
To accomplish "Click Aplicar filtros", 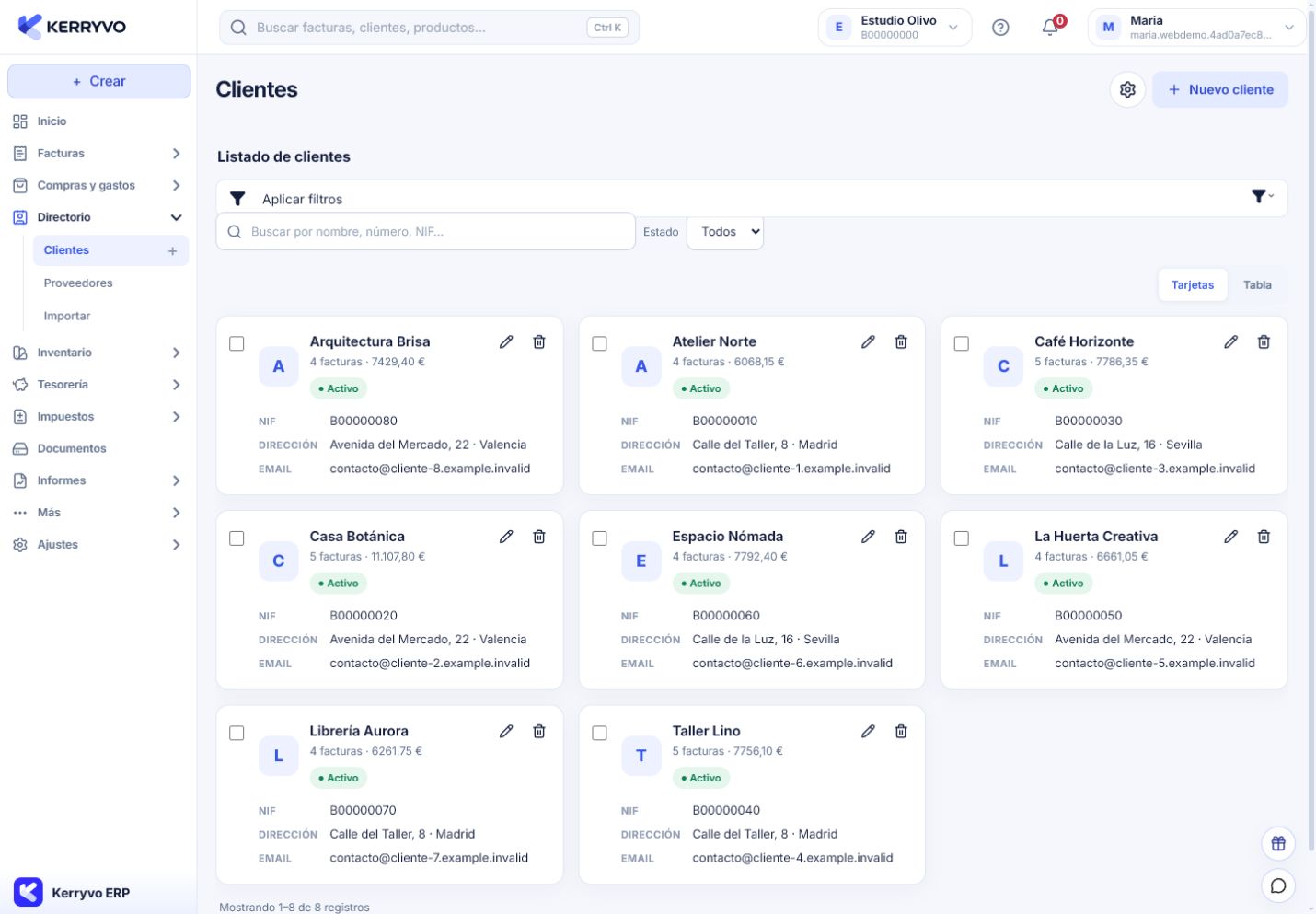I will point(302,199).
